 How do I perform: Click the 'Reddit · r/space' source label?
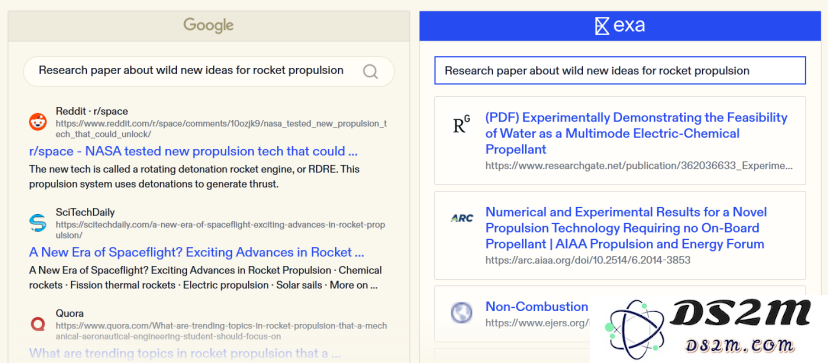[92, 111]
